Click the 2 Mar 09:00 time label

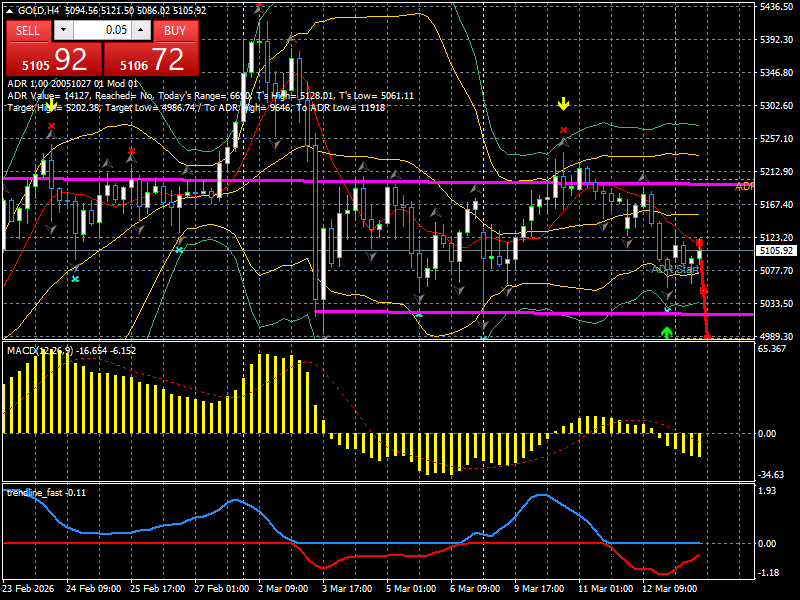283,589
